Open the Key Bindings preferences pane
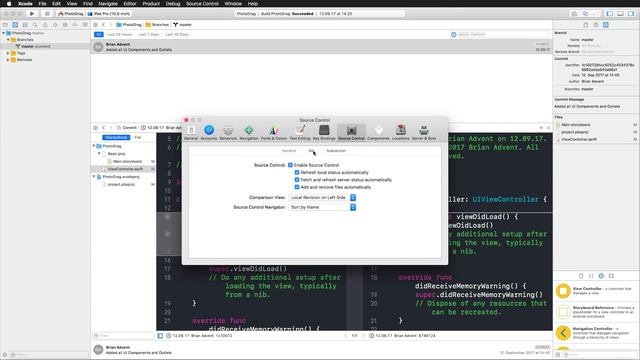This screenshot has width=640, height=360. point(324,133)
